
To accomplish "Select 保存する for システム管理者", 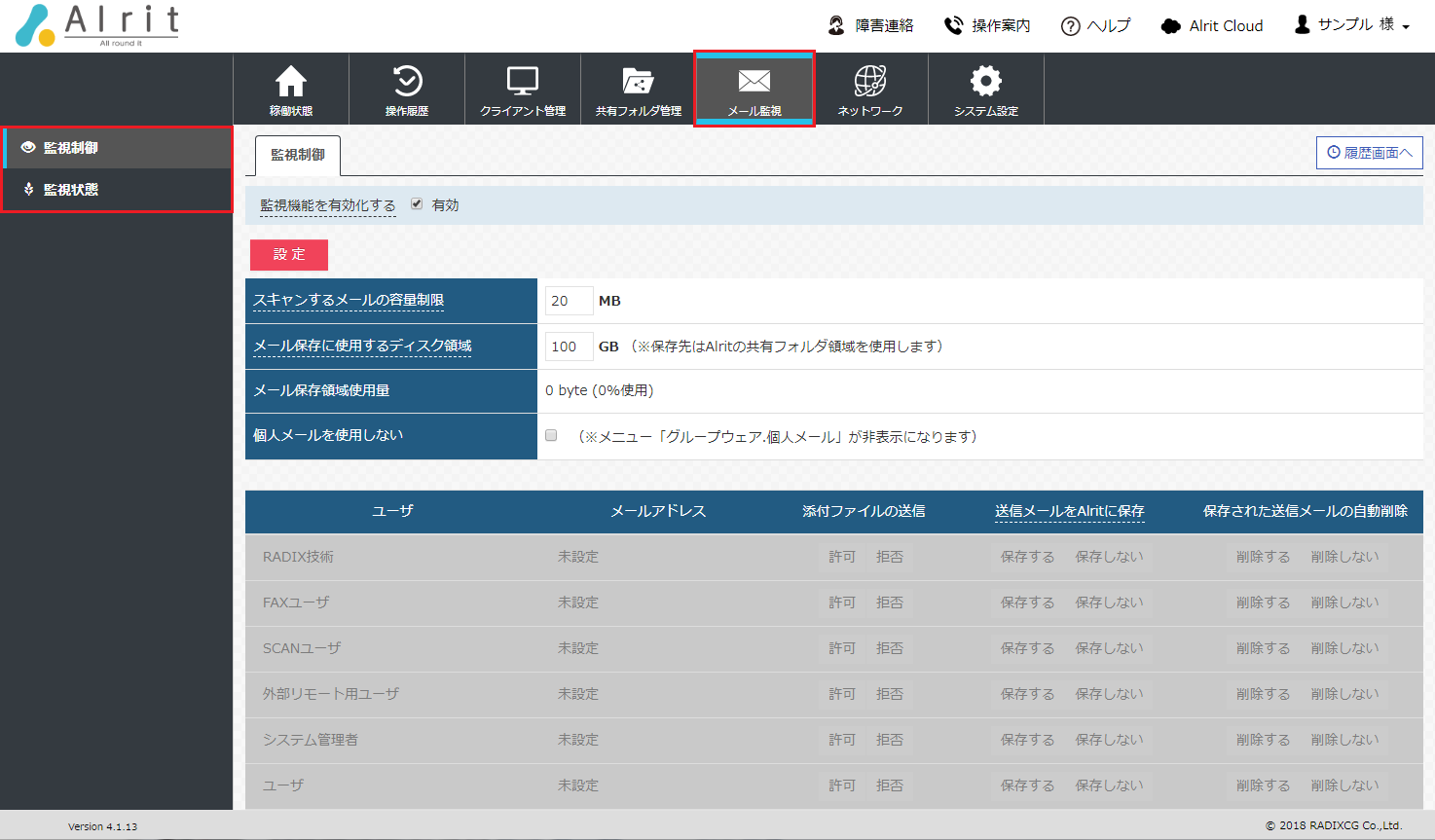I will (1028, 740).
